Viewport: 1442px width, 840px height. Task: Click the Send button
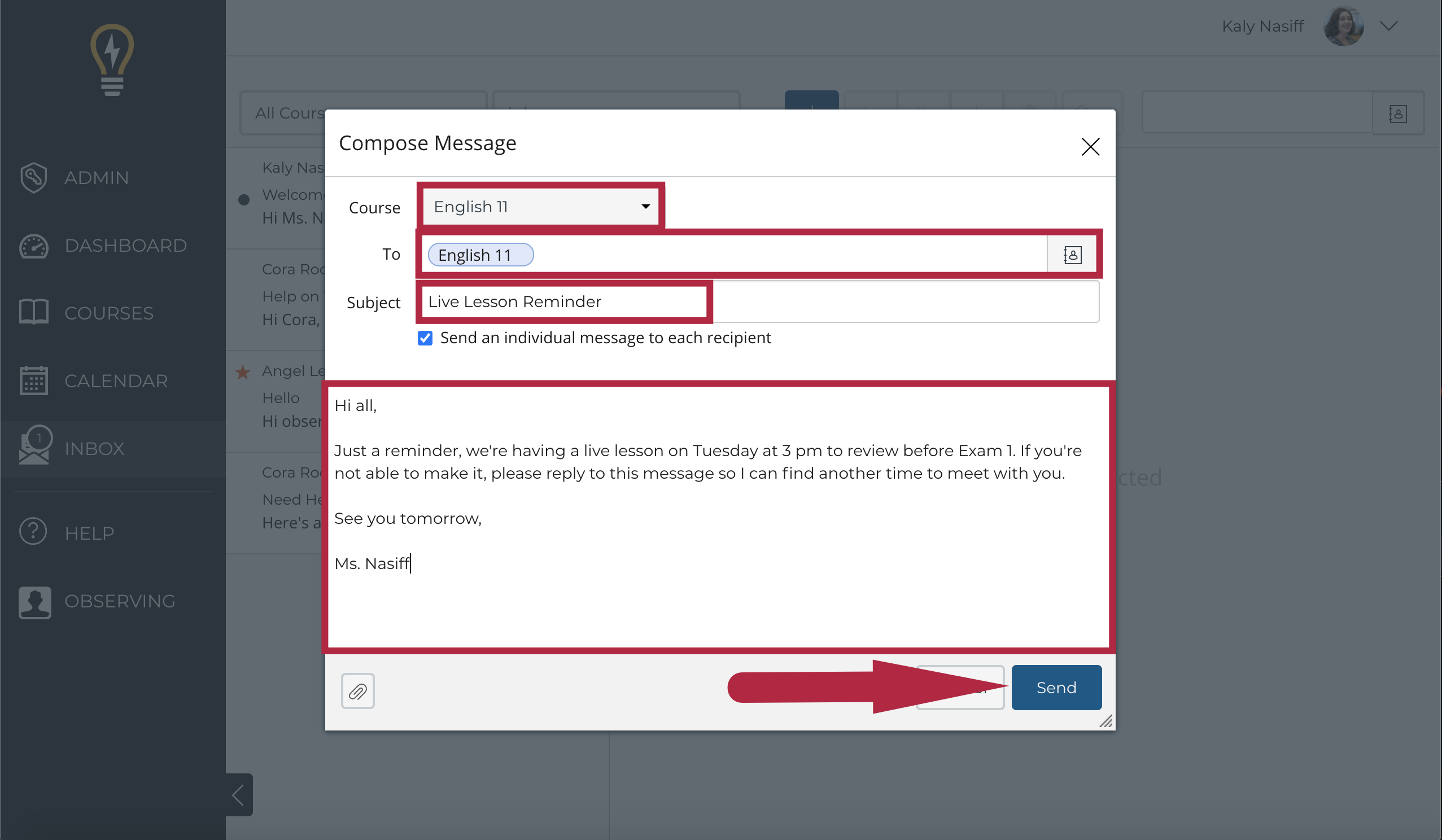pyautogui.click(x=1056, y=687)
